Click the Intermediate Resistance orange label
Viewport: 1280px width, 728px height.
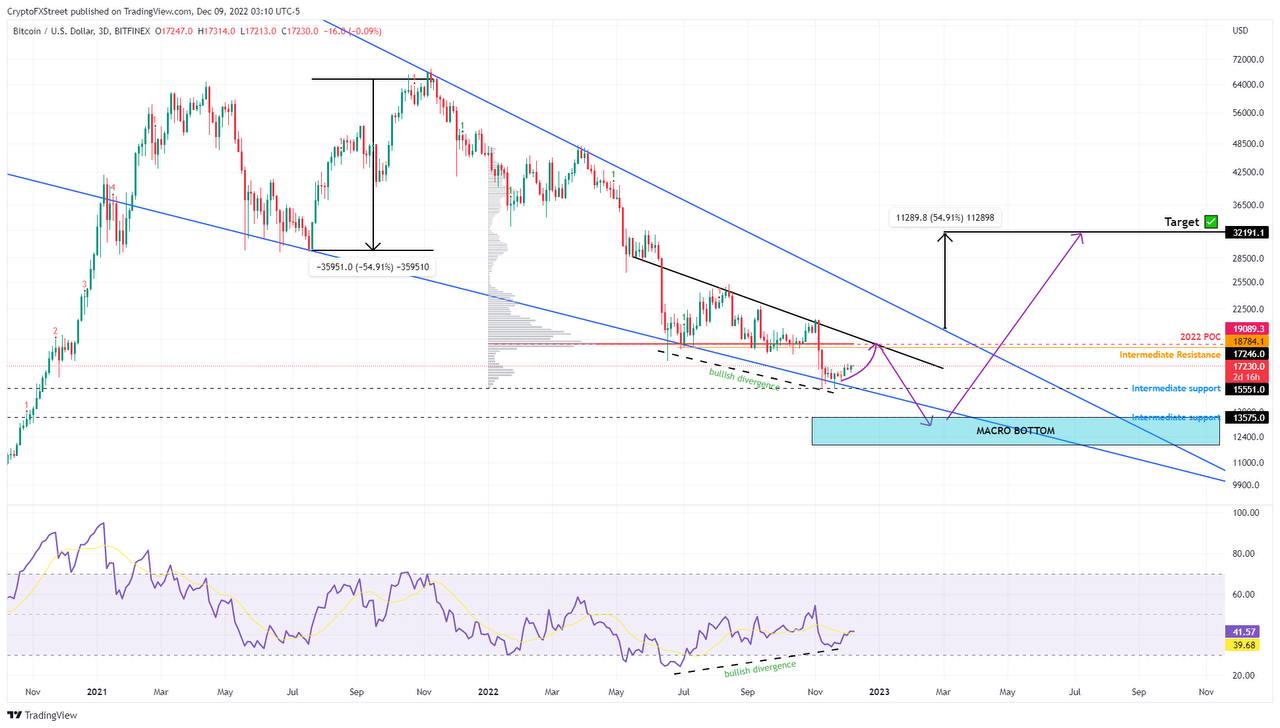click(1170, 355)
